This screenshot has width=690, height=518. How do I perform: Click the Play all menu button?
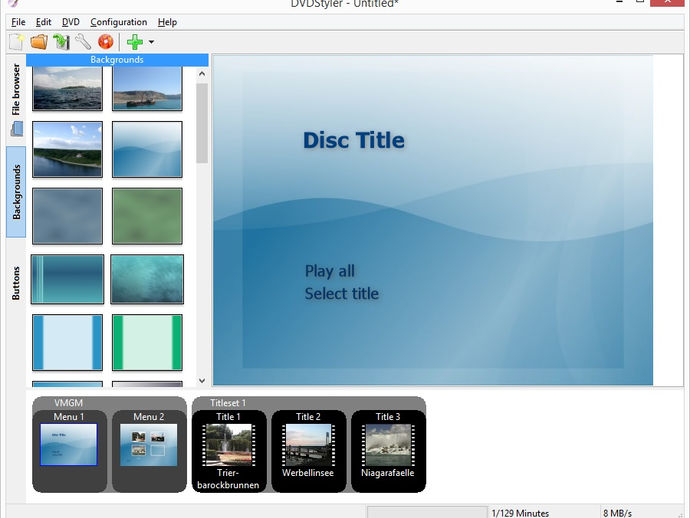(330, 271)
